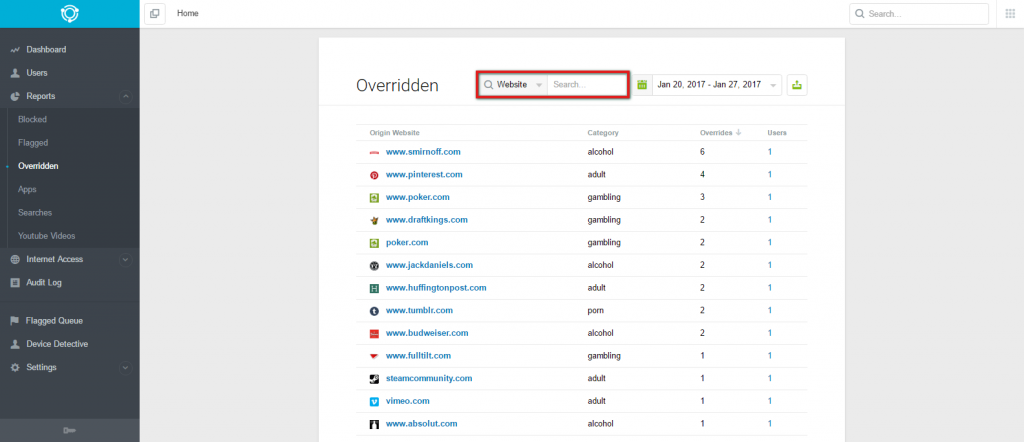Click the Device Detective icon
The width and height of the screenshot is (1024, 442).
(x=14, y=344)
